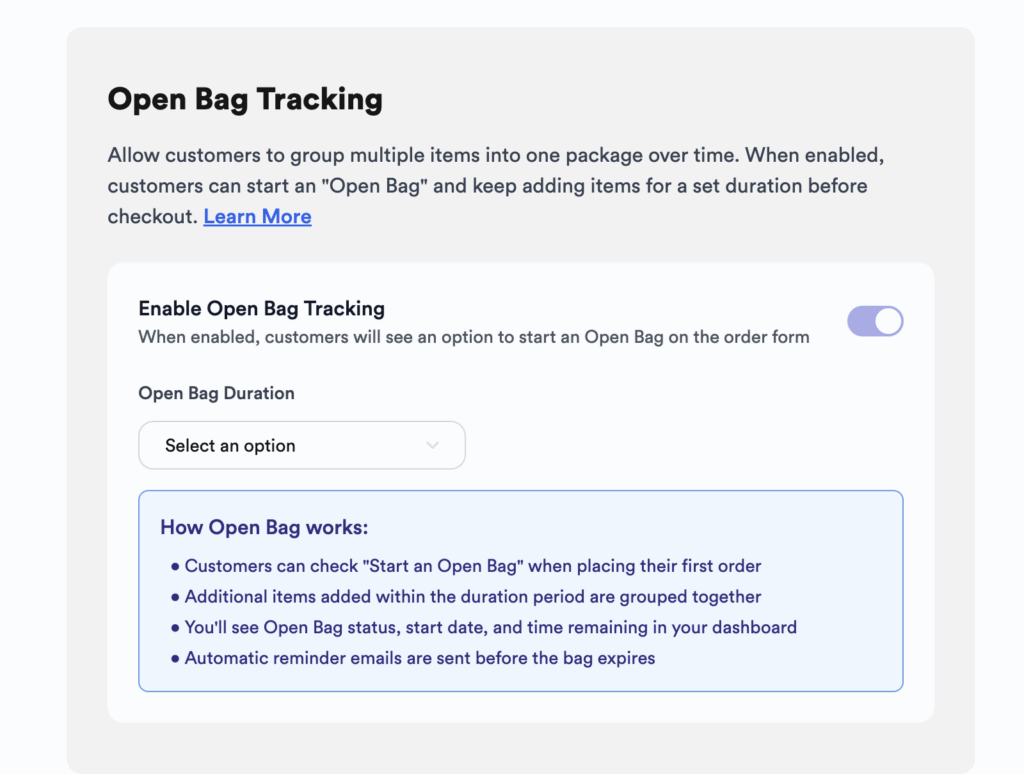Image resolution: width=1024 pixels, height=774 pixels.
Task: Click the "When enabled, customers will see" helper text
Action: (x=473, y=337)
